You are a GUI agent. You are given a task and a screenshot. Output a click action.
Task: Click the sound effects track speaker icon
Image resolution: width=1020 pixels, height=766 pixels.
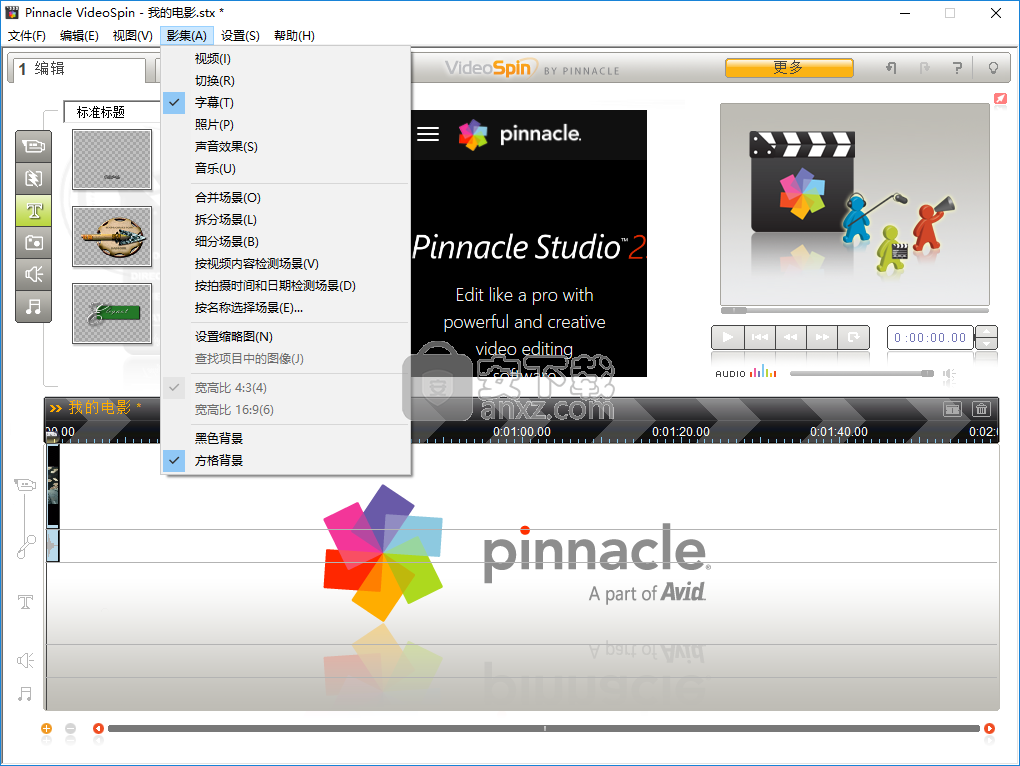coord(25,661)
